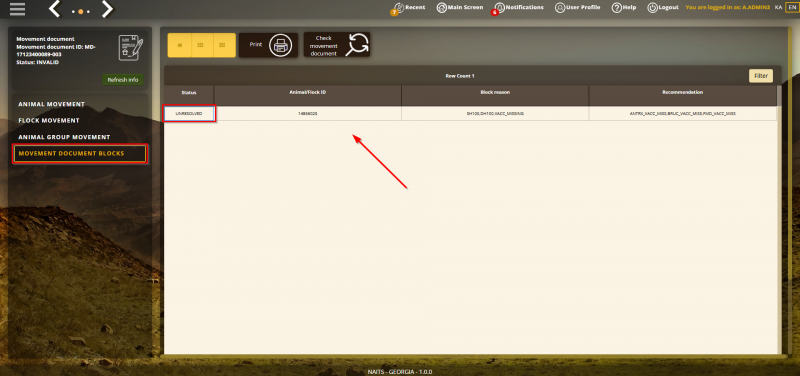Select the UNRESOLVED status cell
800x376 pixels.
pyautogui.click(x=189, y=113)
